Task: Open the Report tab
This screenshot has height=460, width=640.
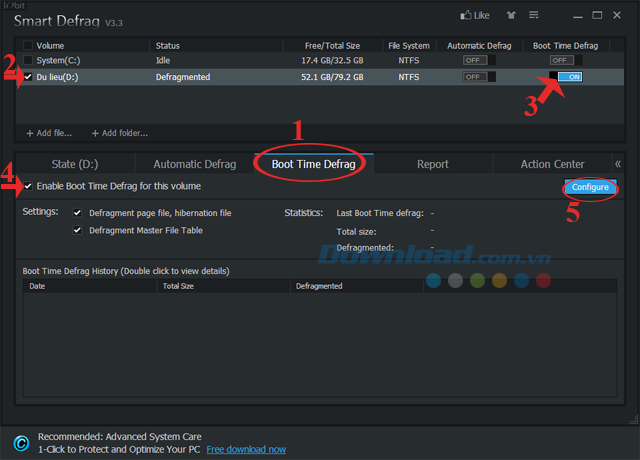Action: 433,164
